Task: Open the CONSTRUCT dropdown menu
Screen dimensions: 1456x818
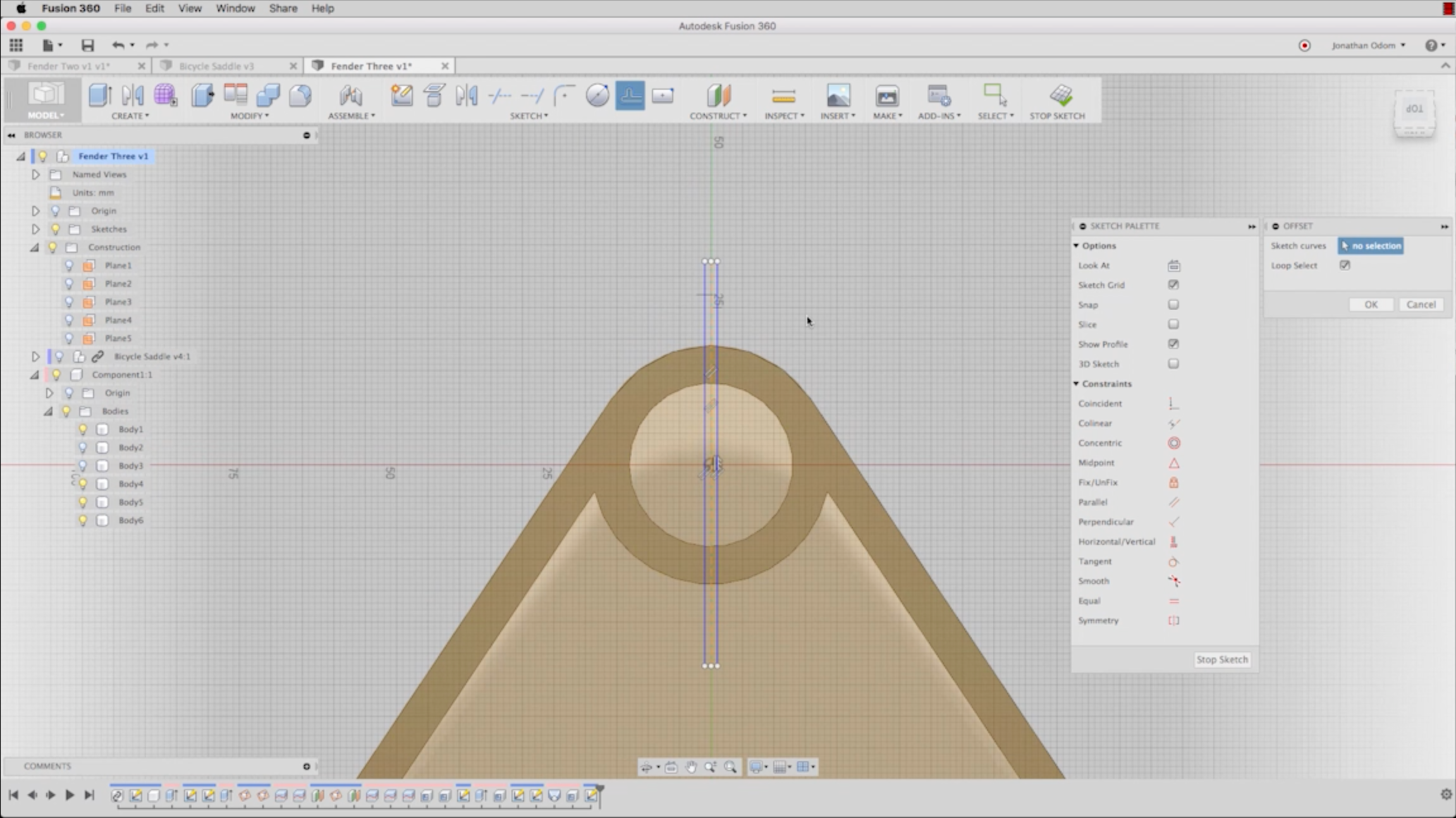Action: click(718, 116)
